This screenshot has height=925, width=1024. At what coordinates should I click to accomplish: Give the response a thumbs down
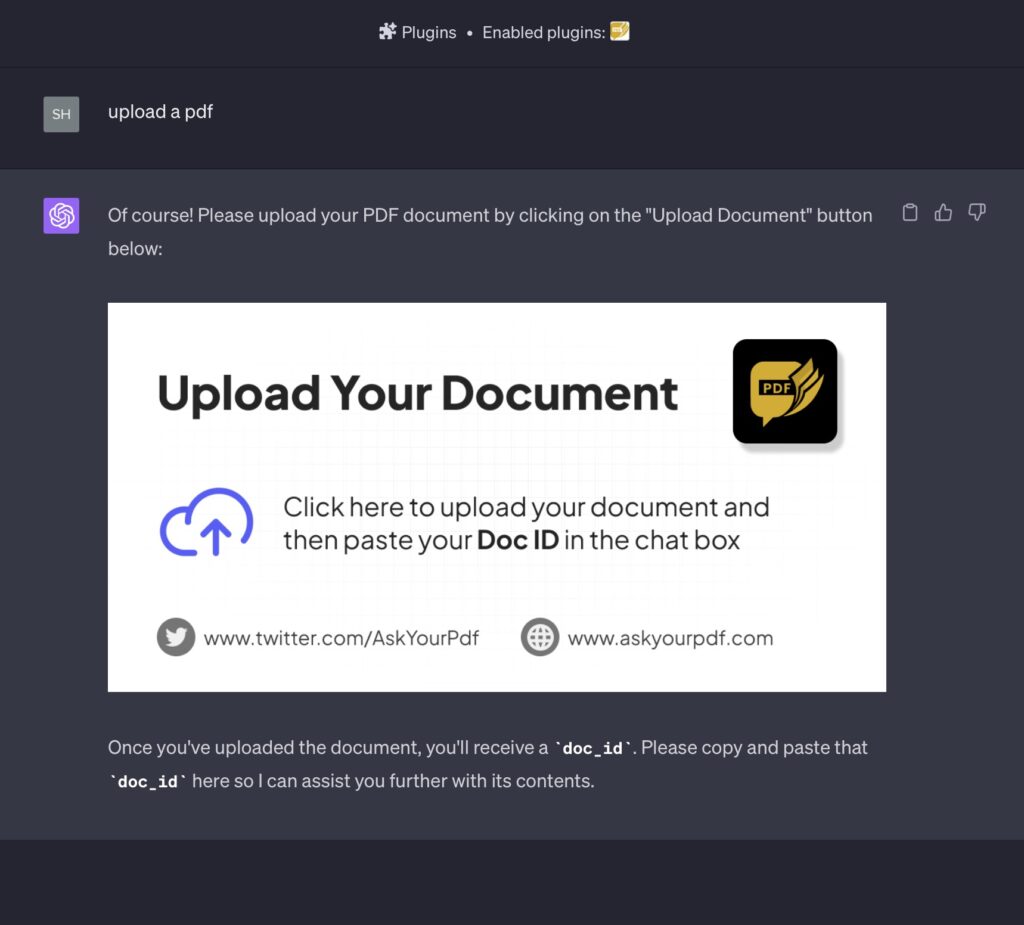(x=977, y=212)
